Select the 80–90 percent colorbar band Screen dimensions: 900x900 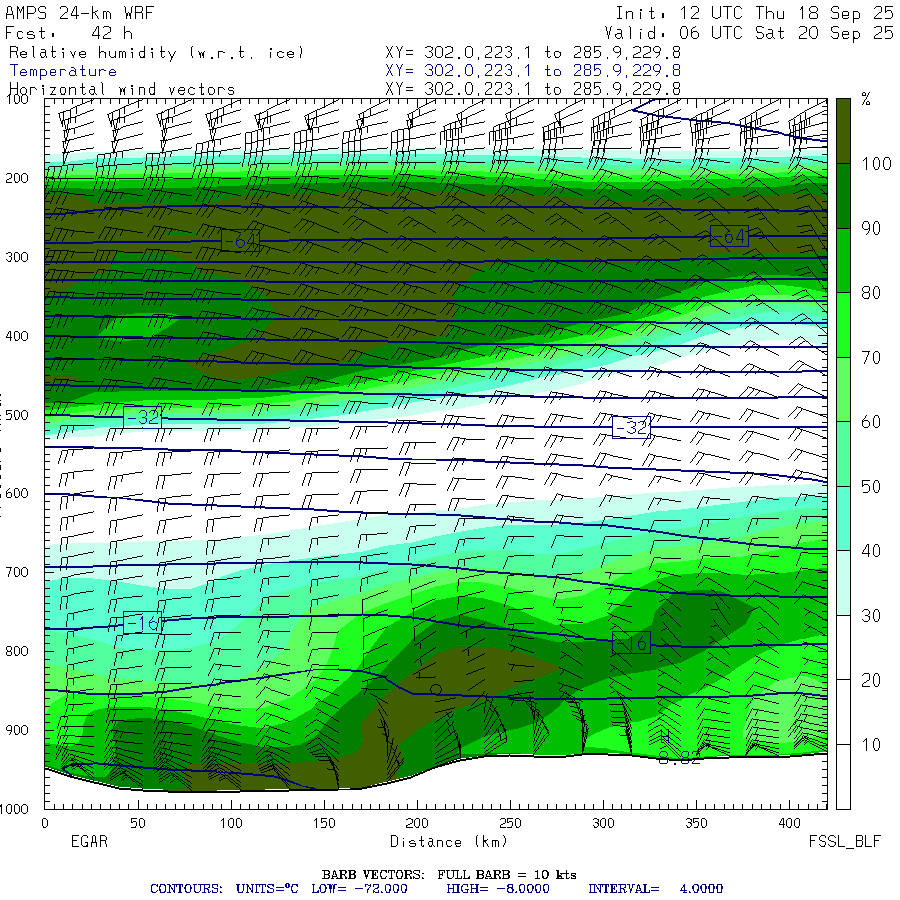click(843, 261)
